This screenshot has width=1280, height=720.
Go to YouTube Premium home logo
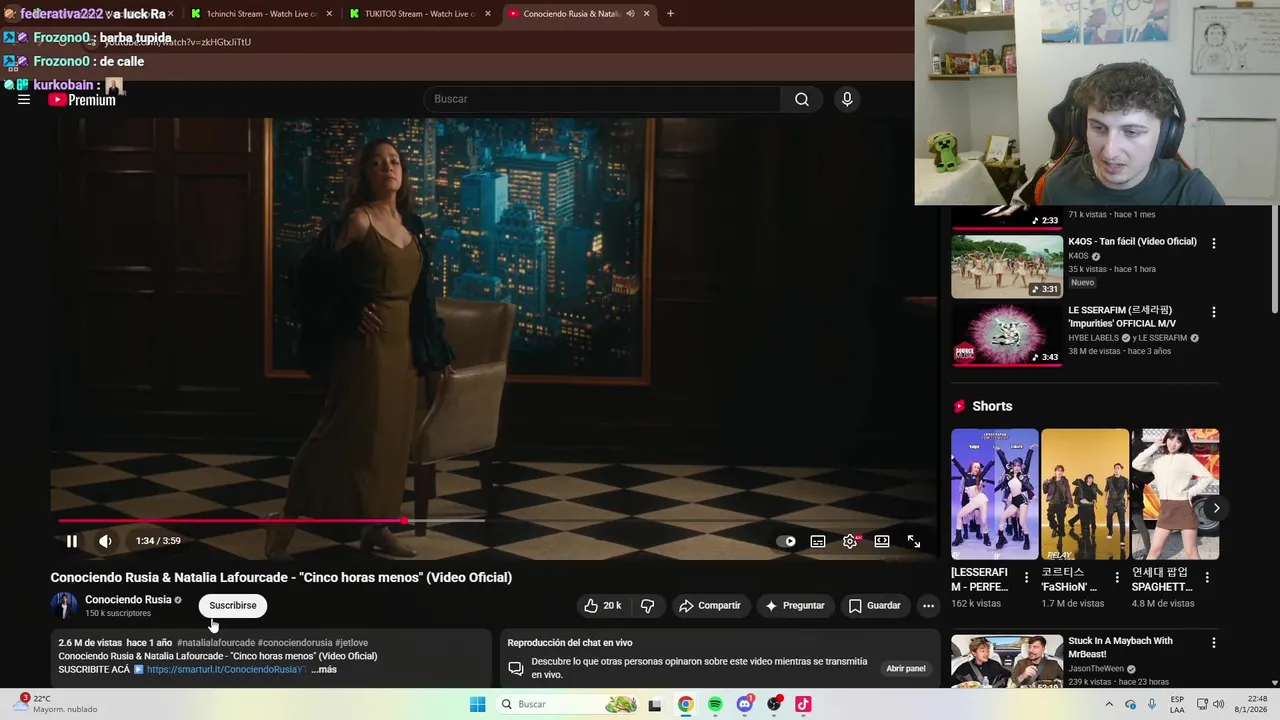click(x=82, y=99)
